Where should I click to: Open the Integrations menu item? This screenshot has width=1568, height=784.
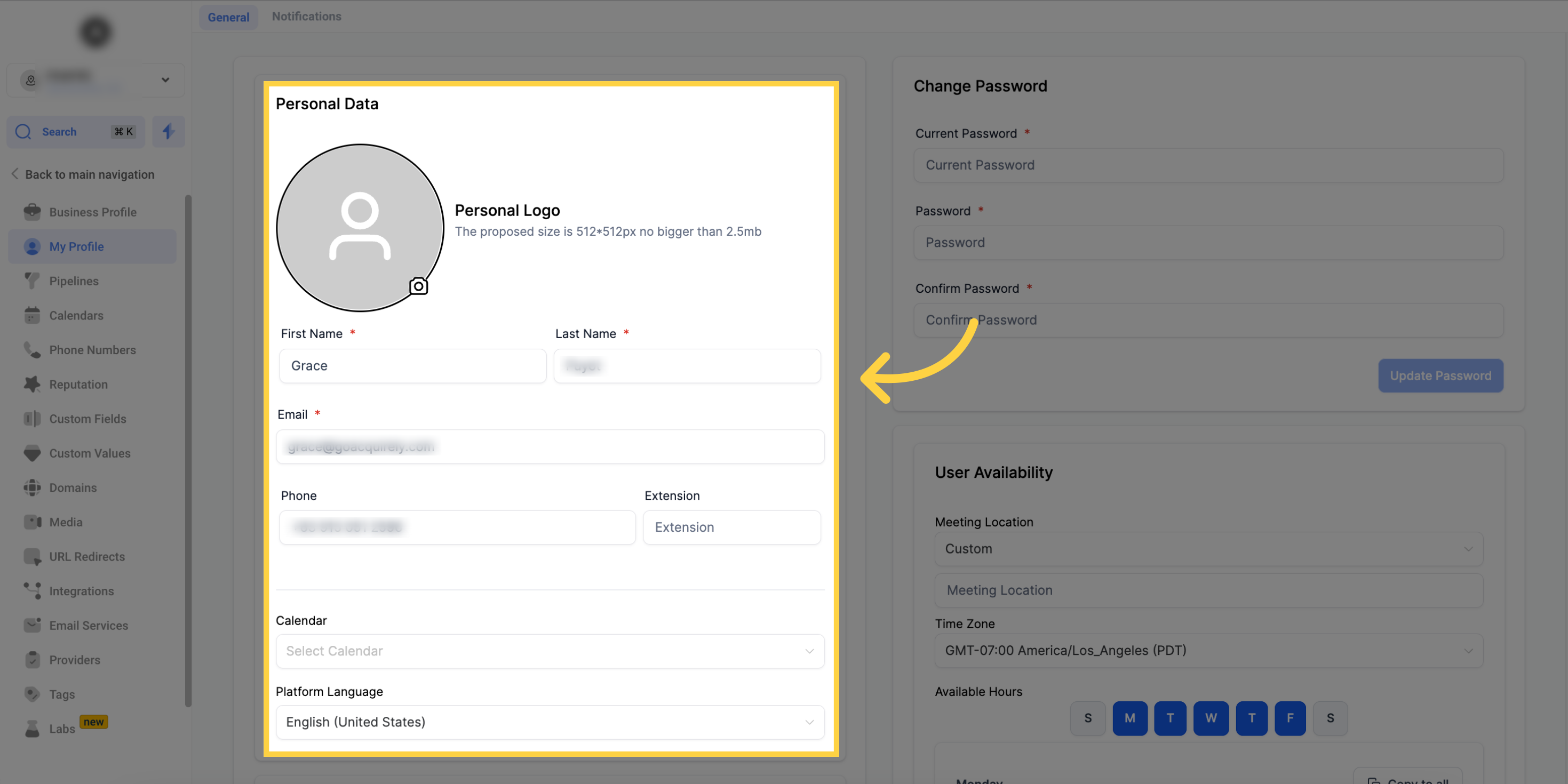click(92, 590)
